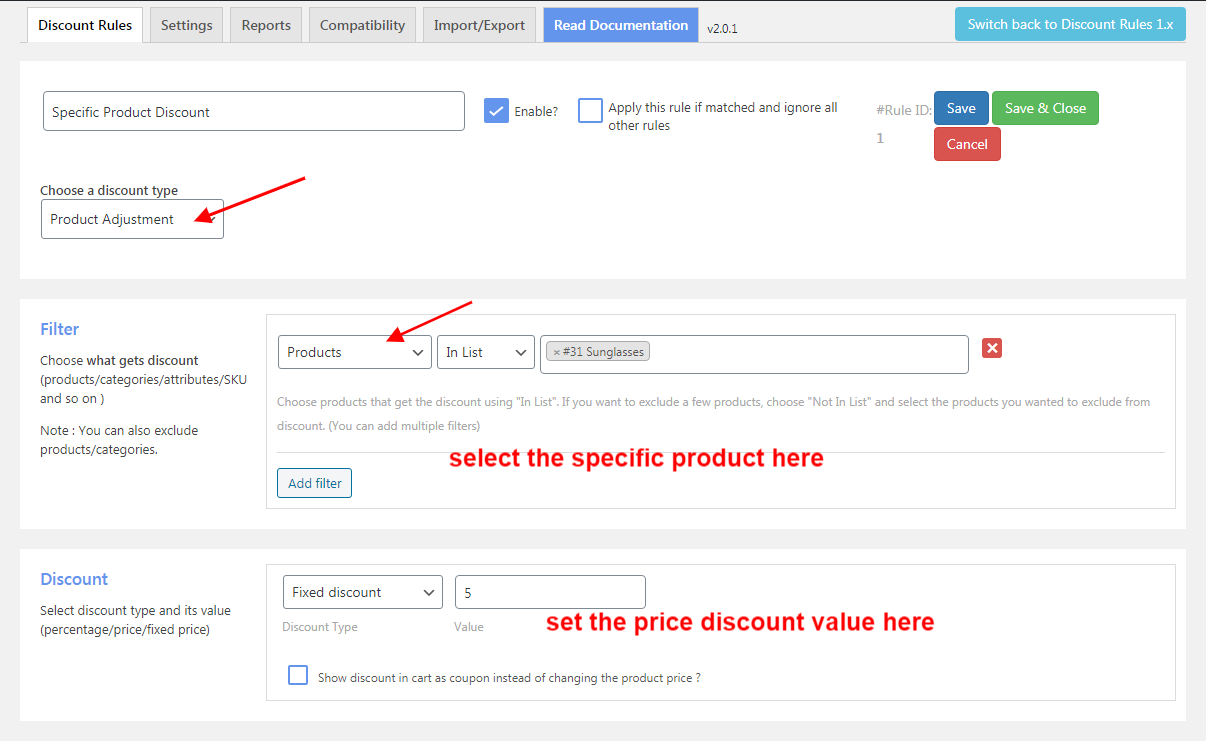The width and height of the screenshot is (1206, 741).
Task: Enable showing discount in cart as coupon
Action: [297, 675]
